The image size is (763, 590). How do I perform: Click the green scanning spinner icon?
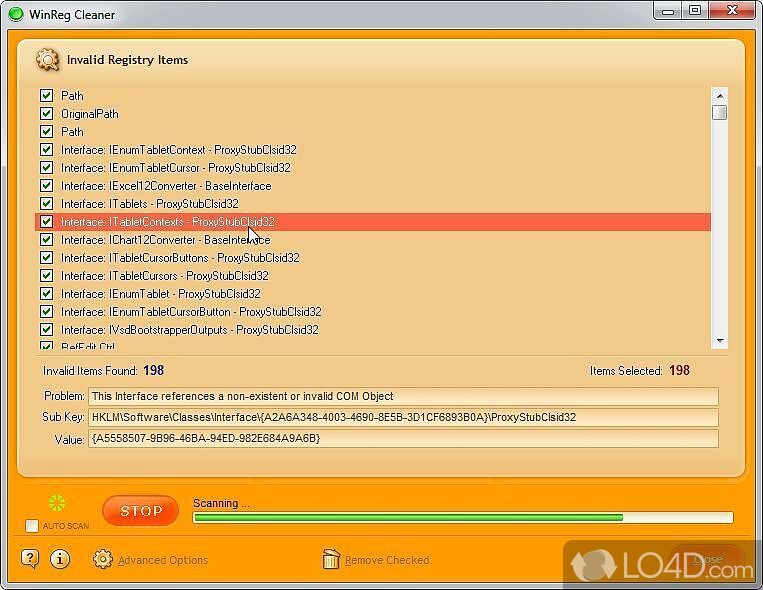click(x=57, y=503)
